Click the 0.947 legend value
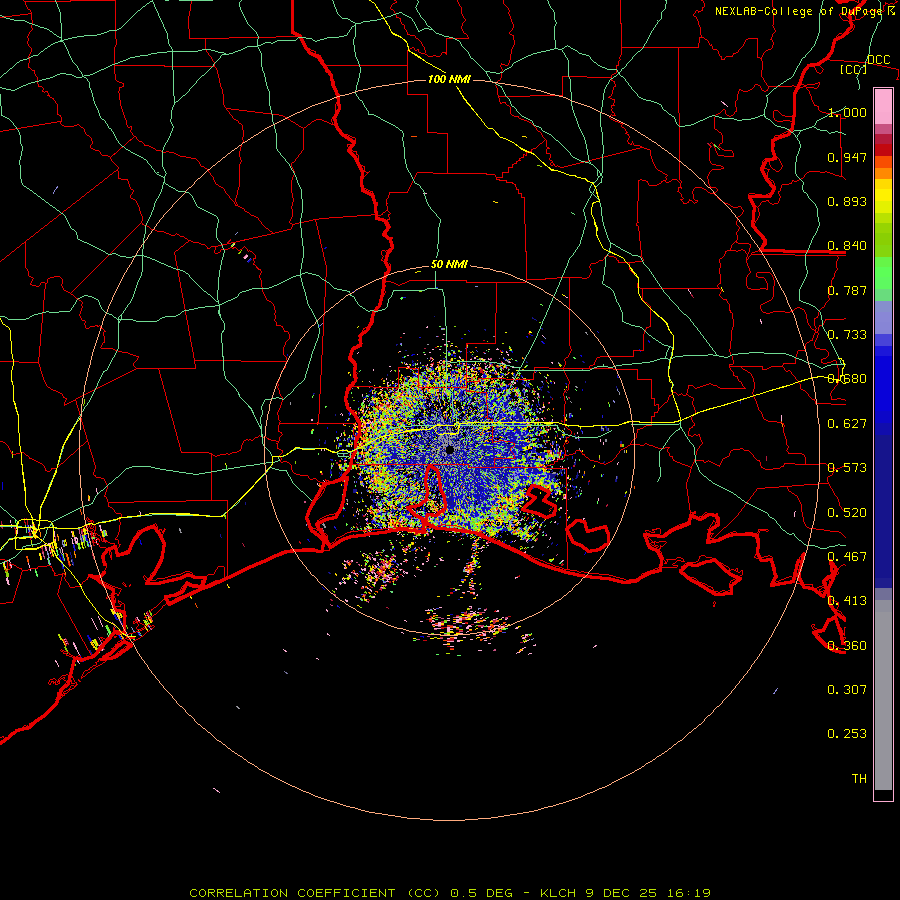Image resolution: width=900 pixels, height=900 pixels. [x=847, y=157]
